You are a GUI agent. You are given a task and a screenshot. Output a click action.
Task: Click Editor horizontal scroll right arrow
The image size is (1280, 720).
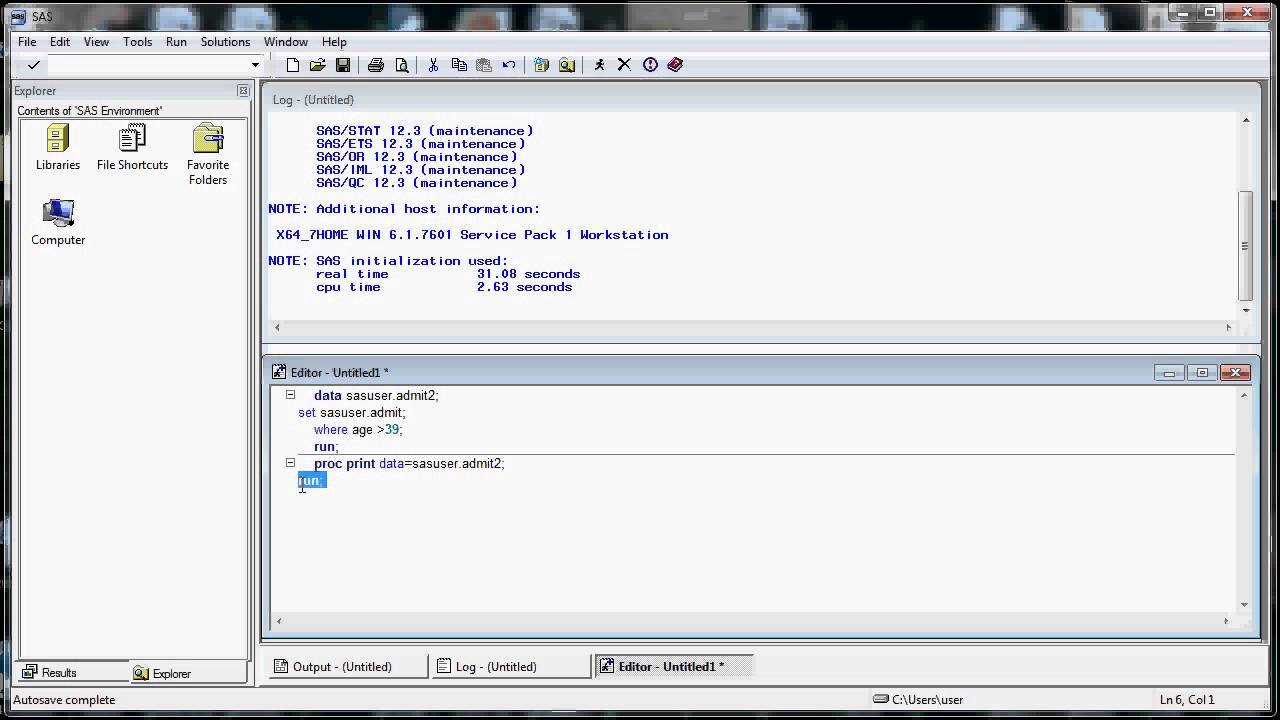[x=1227, y=621]
